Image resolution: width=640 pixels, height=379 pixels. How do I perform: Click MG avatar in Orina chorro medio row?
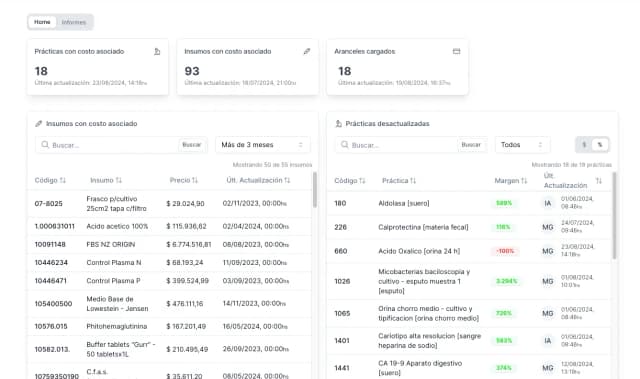[x=548, y=313]
